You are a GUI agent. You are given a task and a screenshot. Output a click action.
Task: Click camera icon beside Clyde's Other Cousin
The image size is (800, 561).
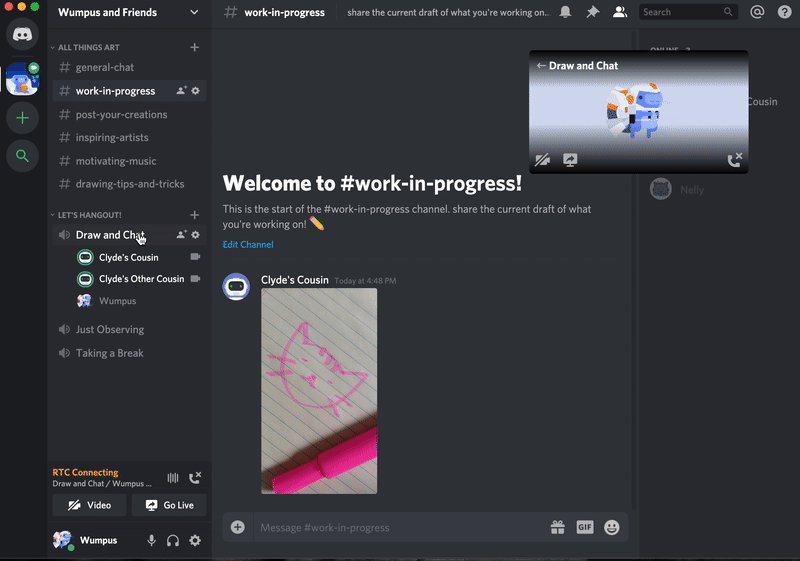pos(195,278)
